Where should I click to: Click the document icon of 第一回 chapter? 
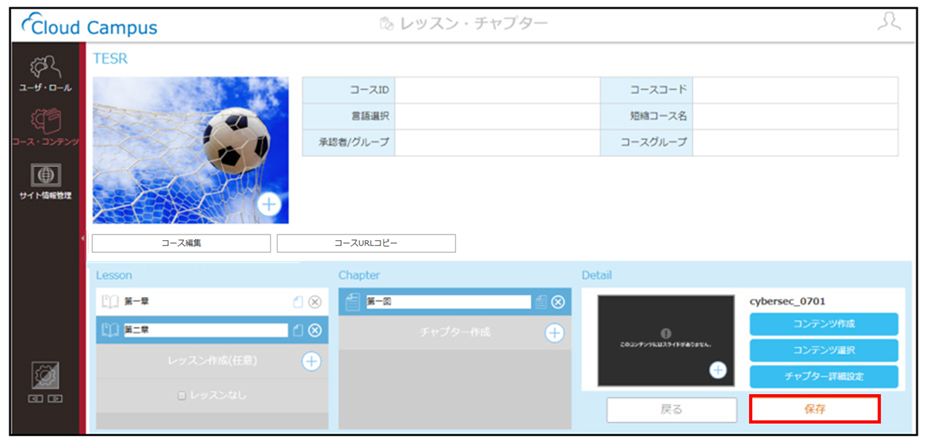click(352, 302)
